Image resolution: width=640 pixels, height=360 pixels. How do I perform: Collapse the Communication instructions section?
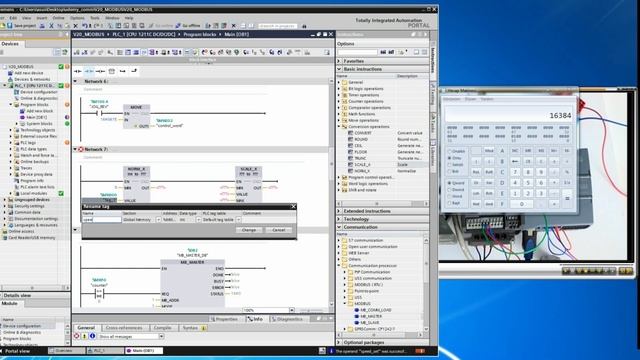(x=339, y=227)
